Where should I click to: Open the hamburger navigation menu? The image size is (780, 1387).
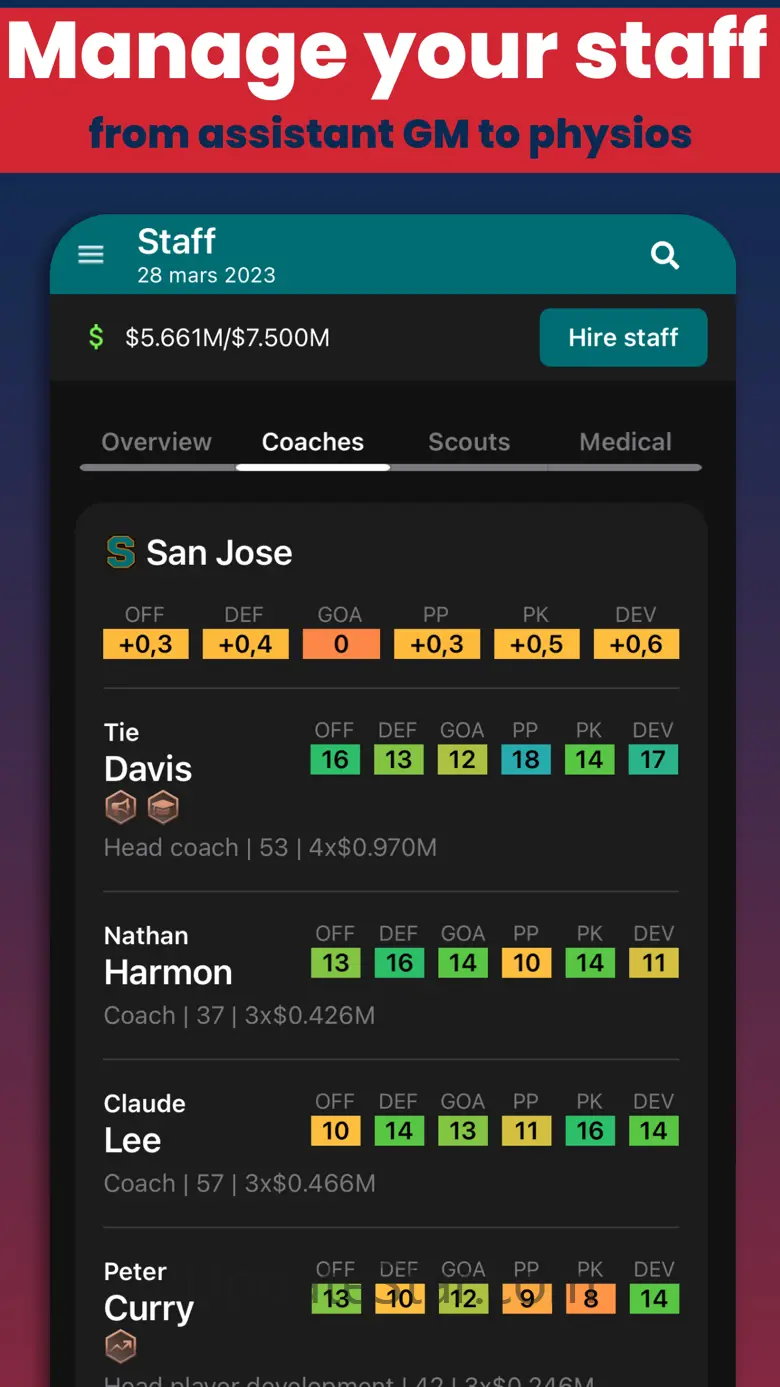(x=91, y=255)
